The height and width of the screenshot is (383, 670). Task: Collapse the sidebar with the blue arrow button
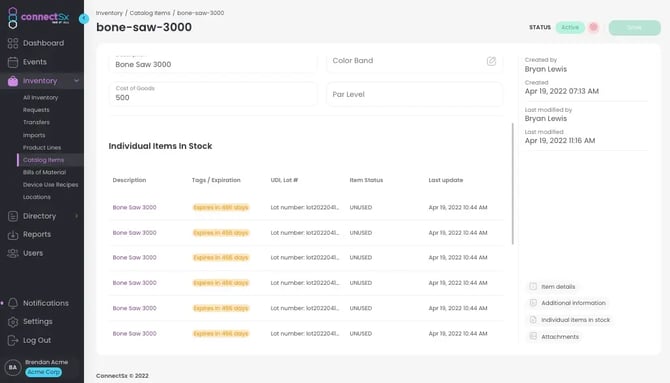point(84,18)
